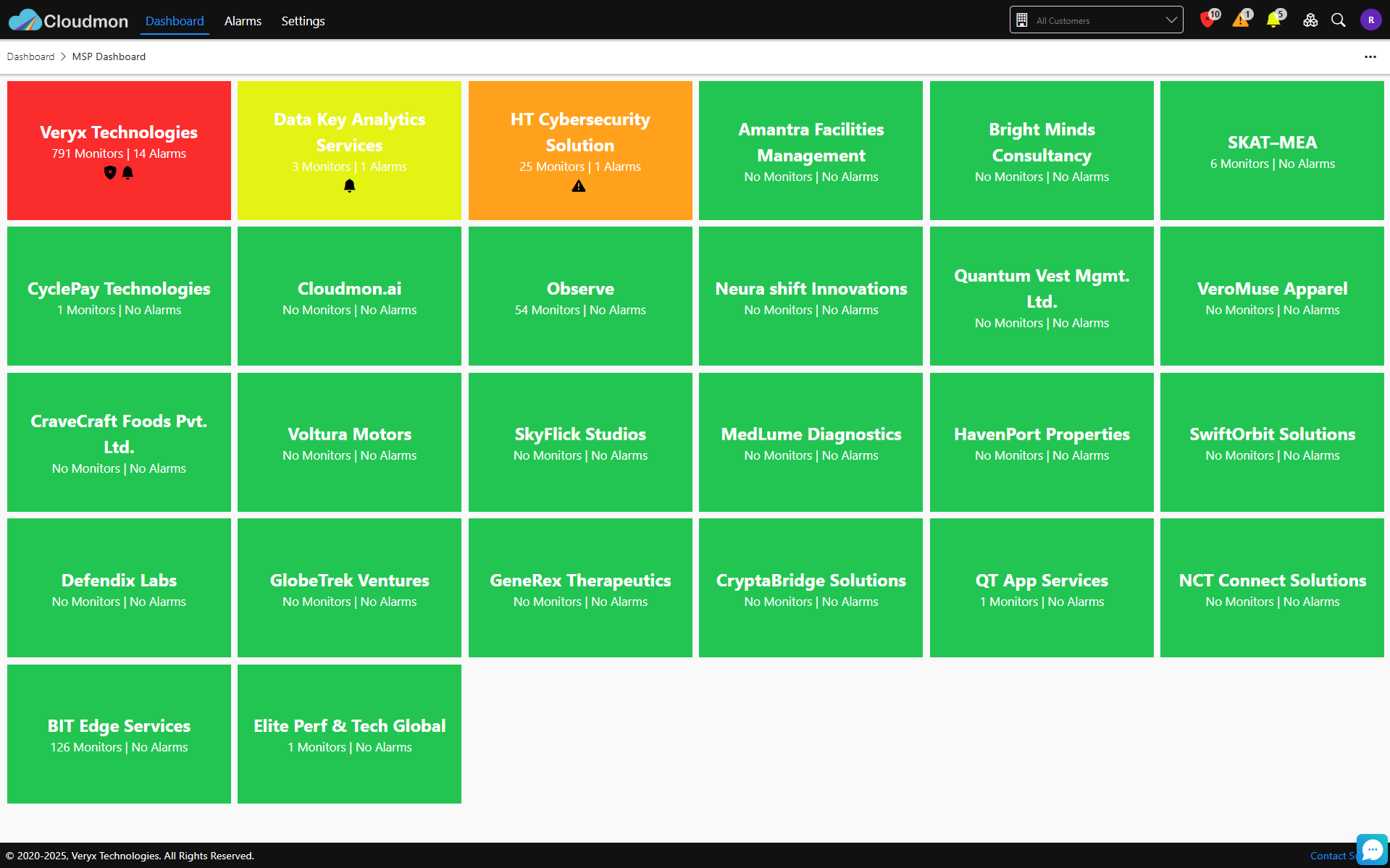Open Cloudmon.ai customer tile
Screen dimensions: 1390x868
click(349, 296)
